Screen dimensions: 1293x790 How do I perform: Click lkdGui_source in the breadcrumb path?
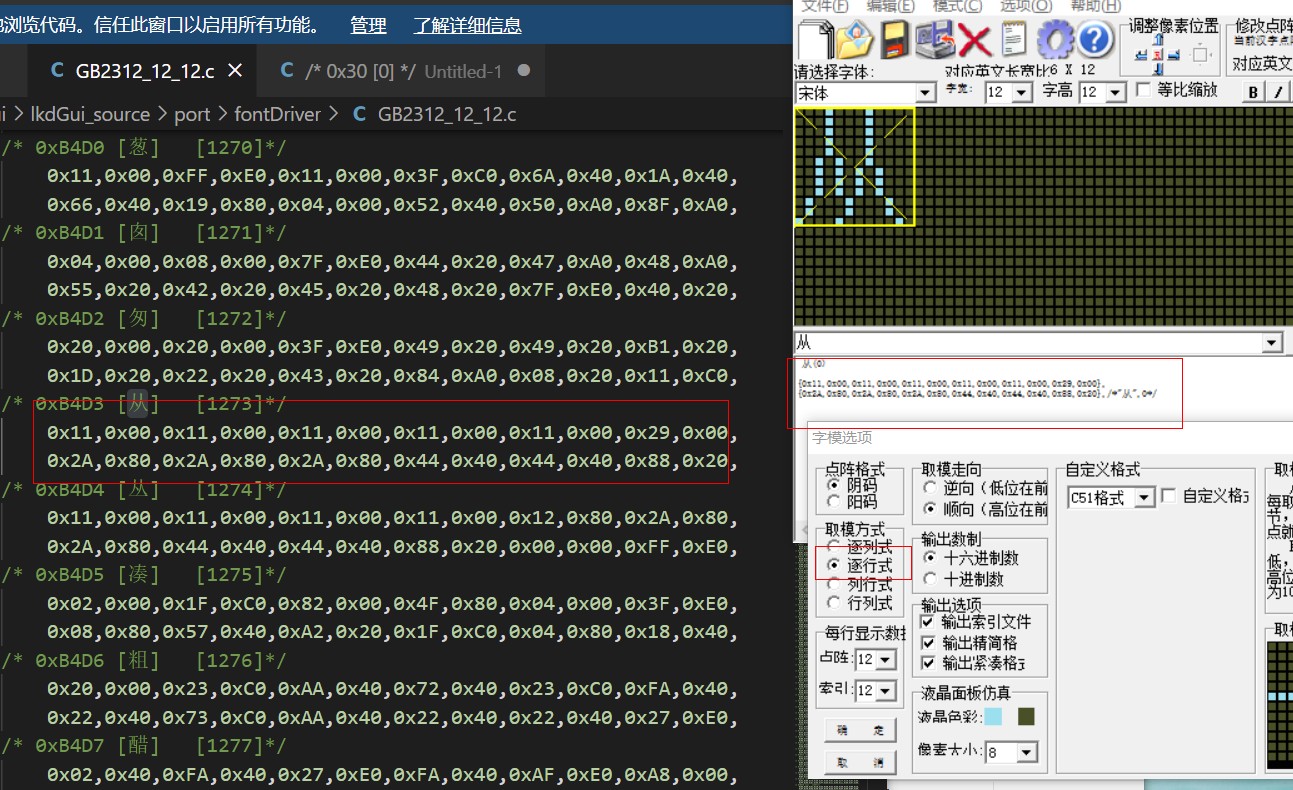tap(90, 114)
